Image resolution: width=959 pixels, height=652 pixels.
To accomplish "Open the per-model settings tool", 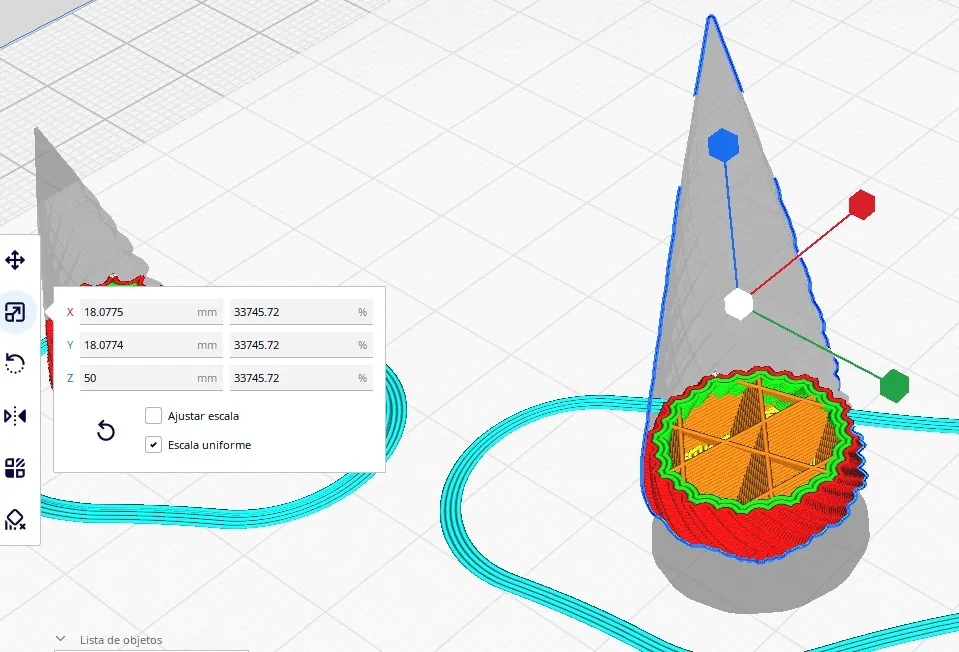I will 15,468.
